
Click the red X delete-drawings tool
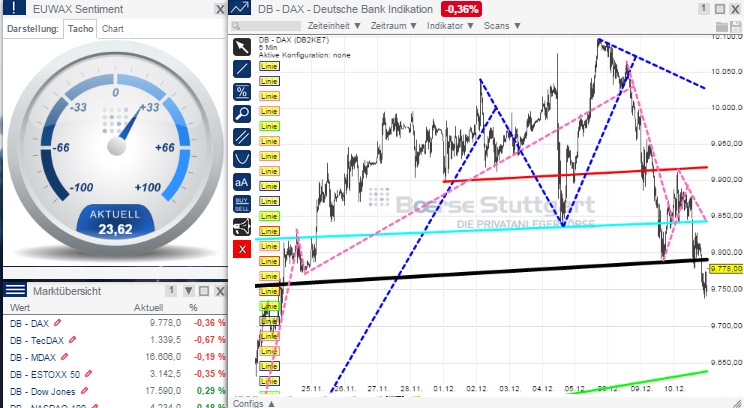[x=242, y=249]
